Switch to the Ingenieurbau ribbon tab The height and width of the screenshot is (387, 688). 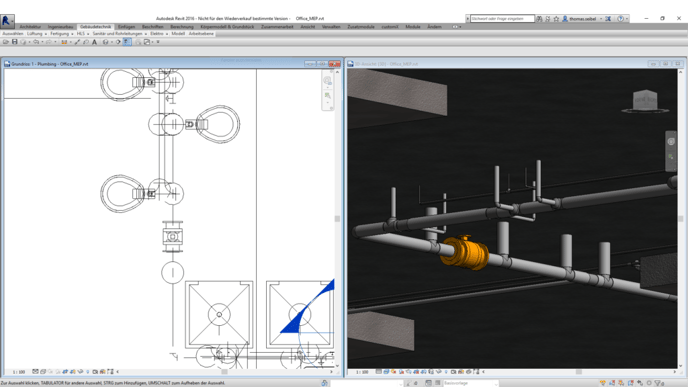[x=61, y=27]
